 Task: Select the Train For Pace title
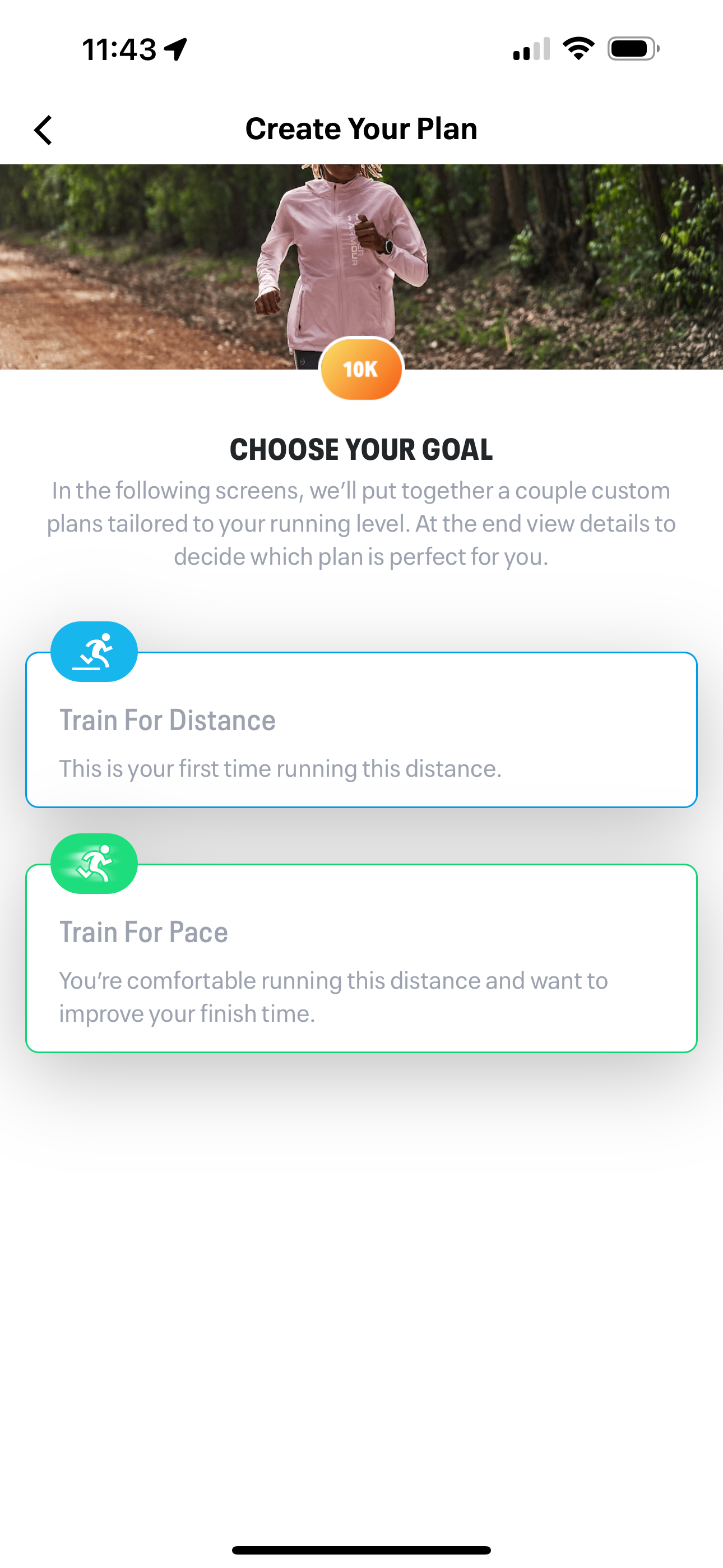click(143, 932)
